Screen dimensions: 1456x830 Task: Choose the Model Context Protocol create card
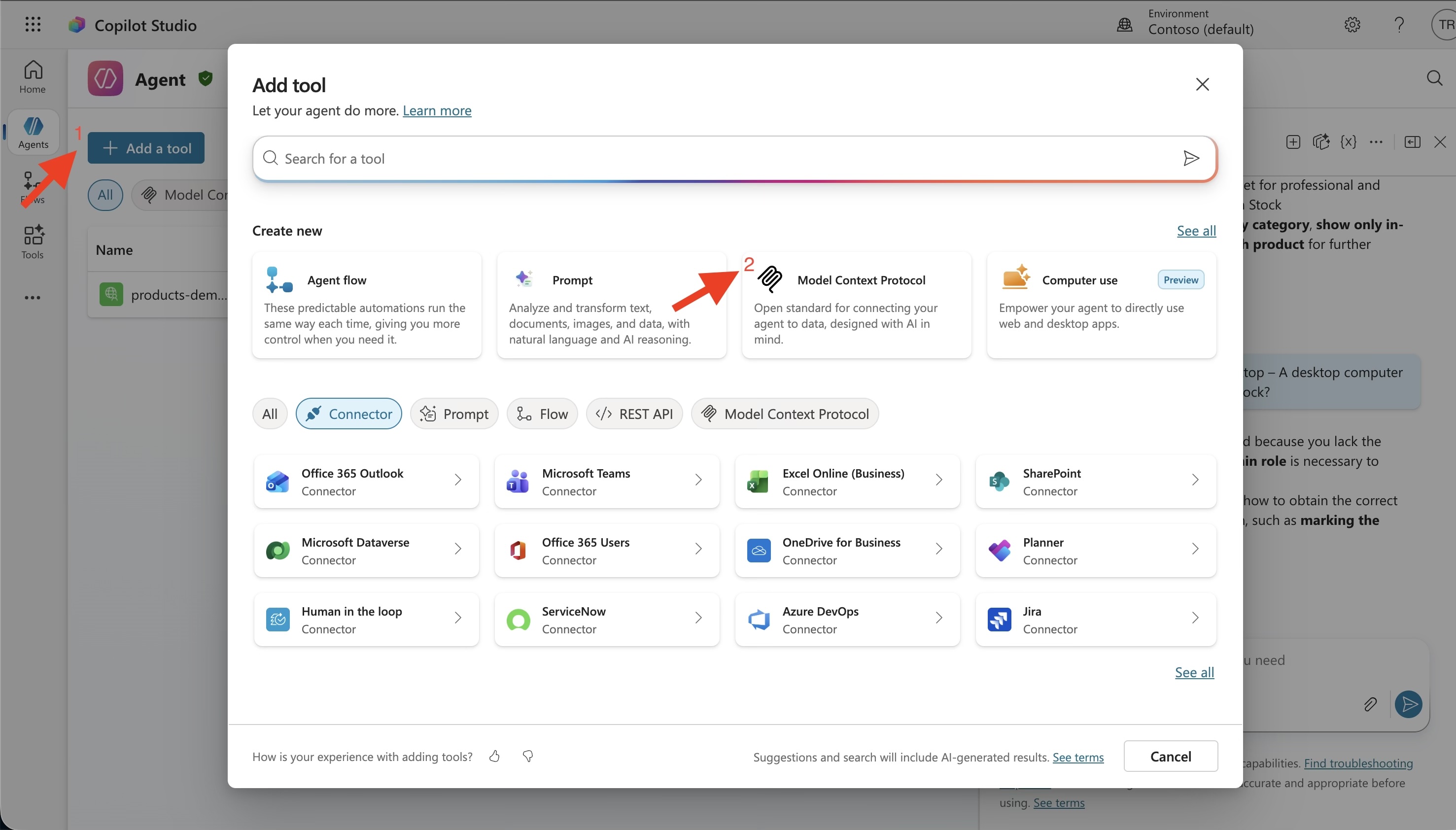click(856, 305)
